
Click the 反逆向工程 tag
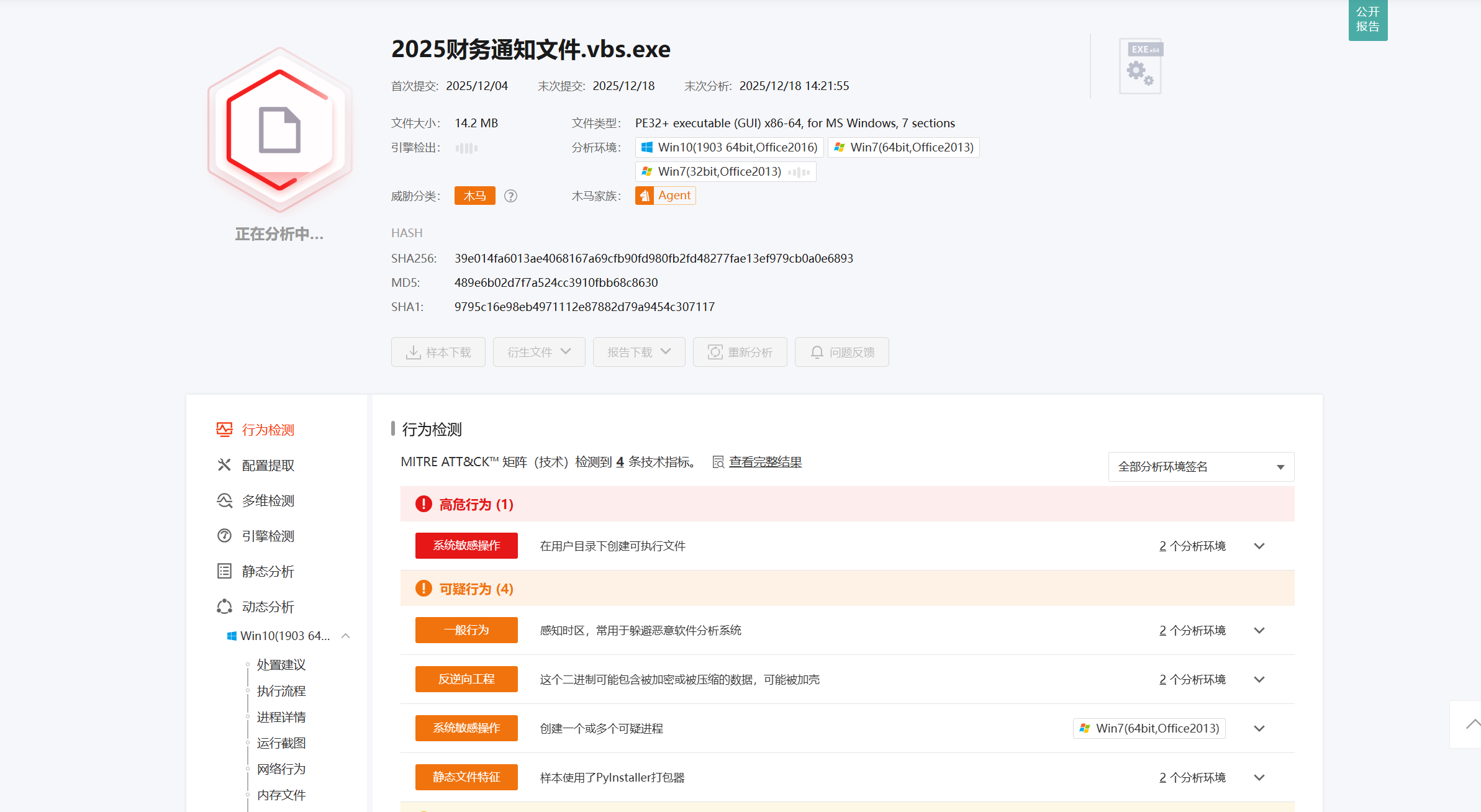[x=466, y=679]
